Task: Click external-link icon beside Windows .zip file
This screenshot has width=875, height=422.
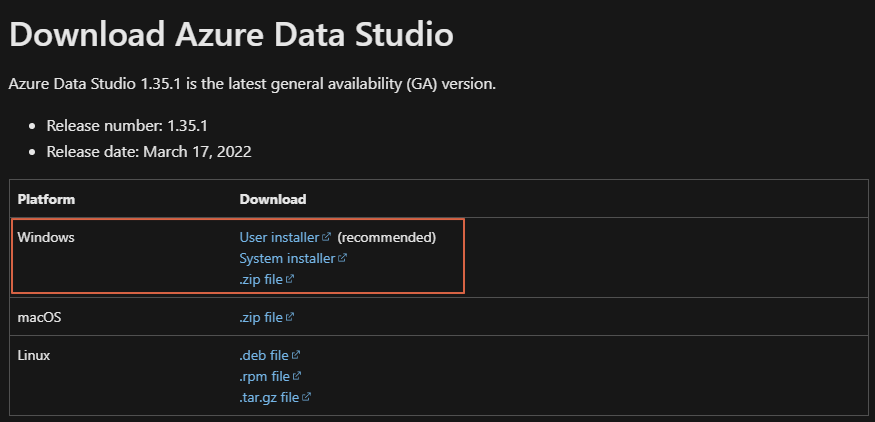Action: click(x=290, y=279)
